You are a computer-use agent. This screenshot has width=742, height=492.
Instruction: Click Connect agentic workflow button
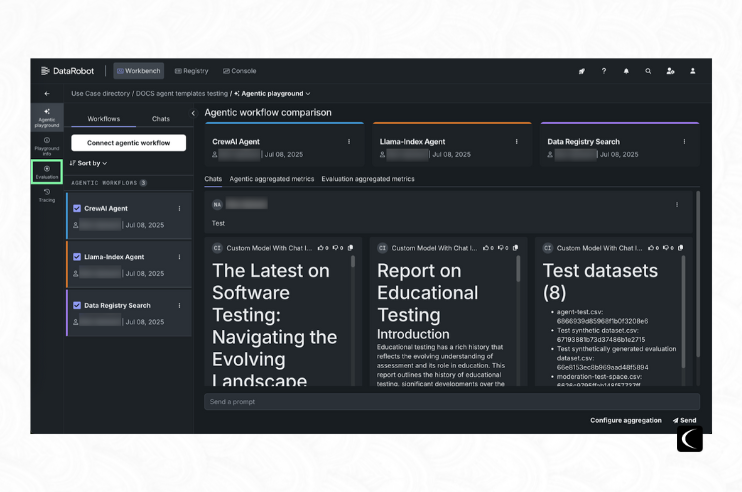[x=129, y=143]
